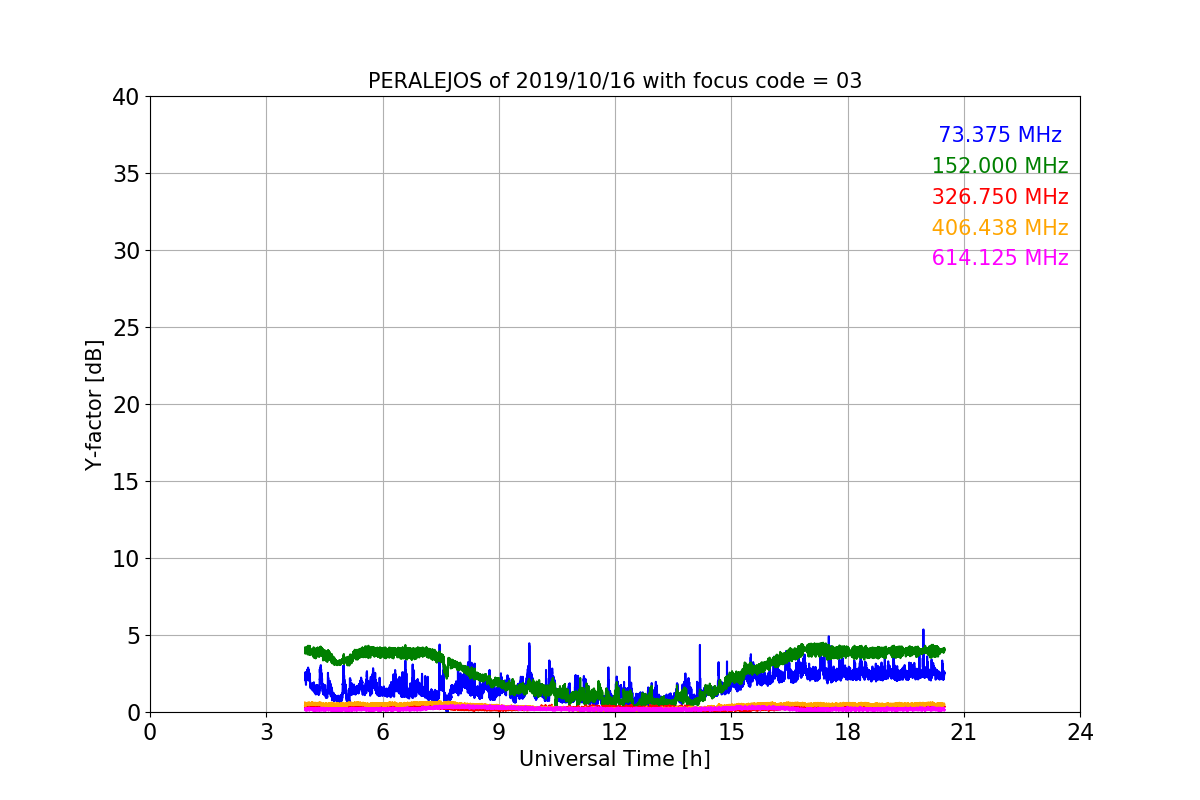Click the x-axis tick label 6
This screenshot has width=1200, height=800.
(x=383, y=732)
